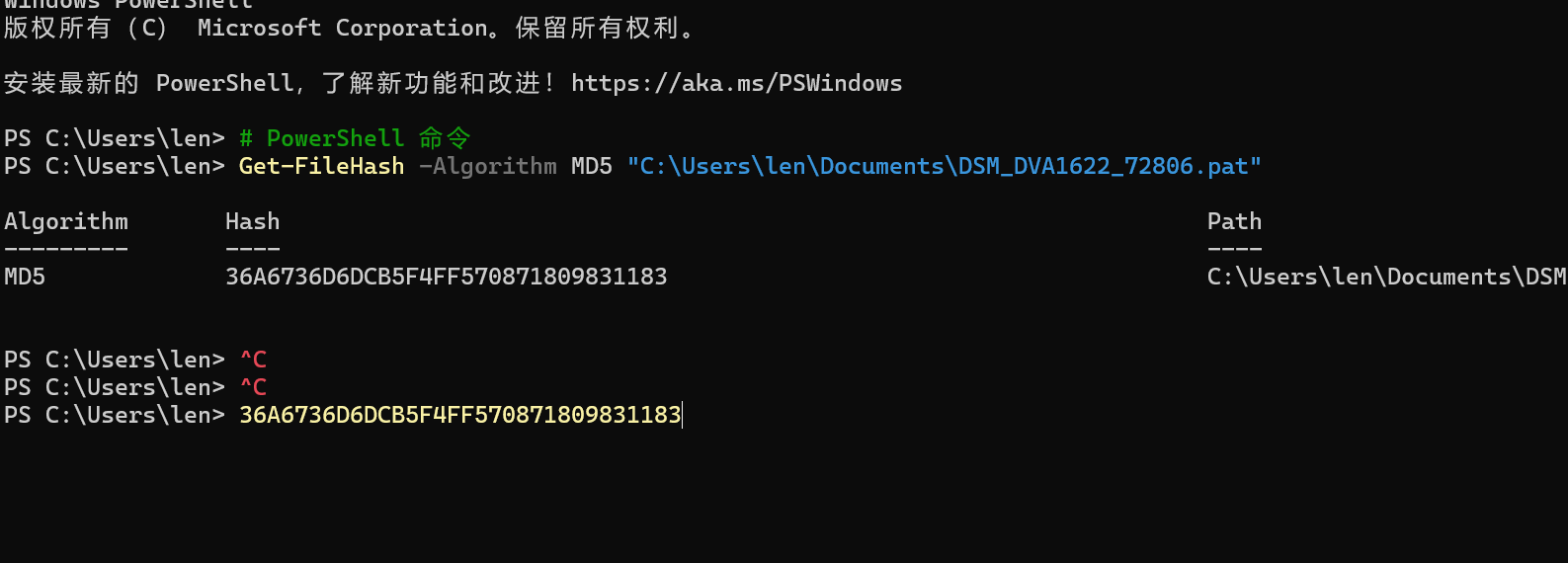Click the MD5 value in the output row
The image size is (1568, 563).
pos(25,277)
